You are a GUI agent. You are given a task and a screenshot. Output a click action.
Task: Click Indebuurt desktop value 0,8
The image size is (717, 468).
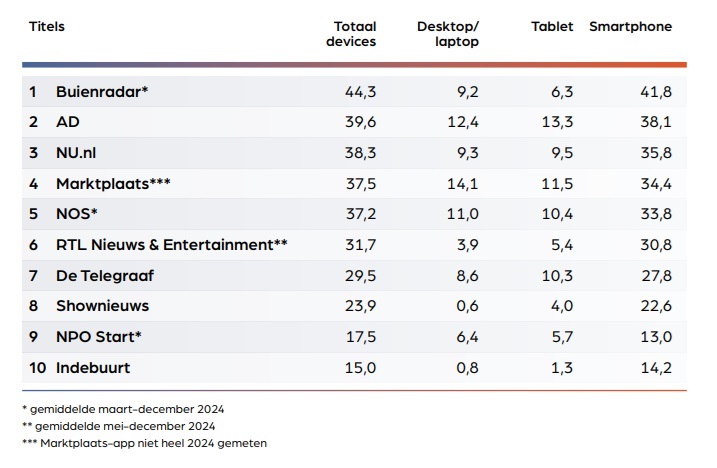coord(467,368)
